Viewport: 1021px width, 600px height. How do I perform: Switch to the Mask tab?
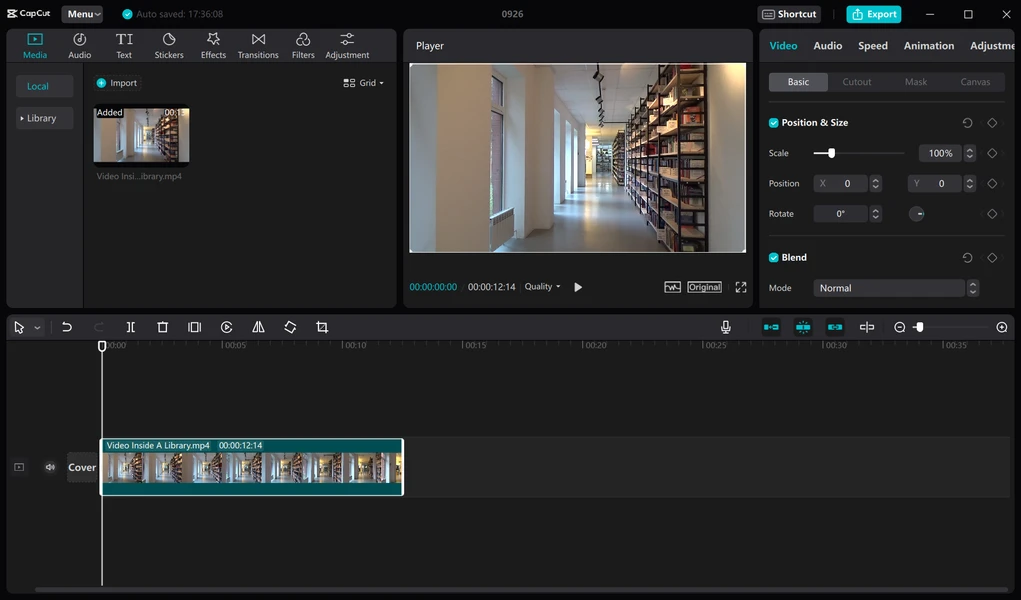[x=916, y=81]
